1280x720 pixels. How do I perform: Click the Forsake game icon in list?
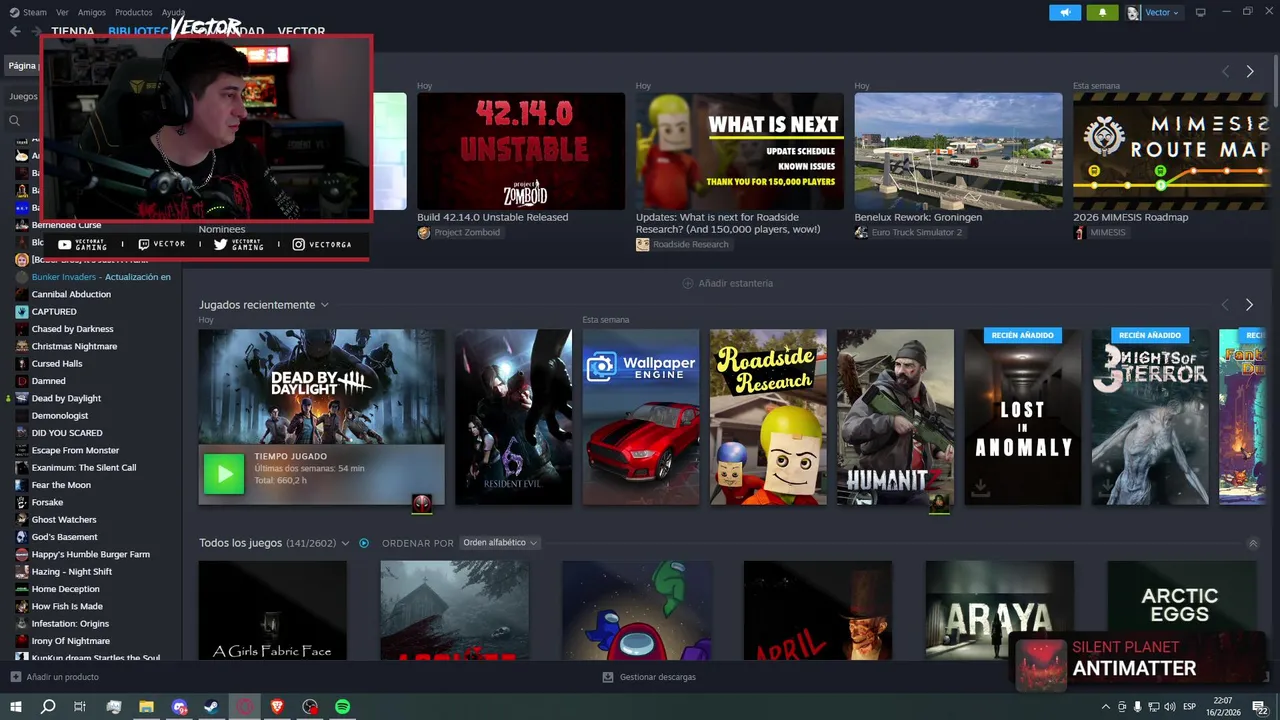point(22,502)
